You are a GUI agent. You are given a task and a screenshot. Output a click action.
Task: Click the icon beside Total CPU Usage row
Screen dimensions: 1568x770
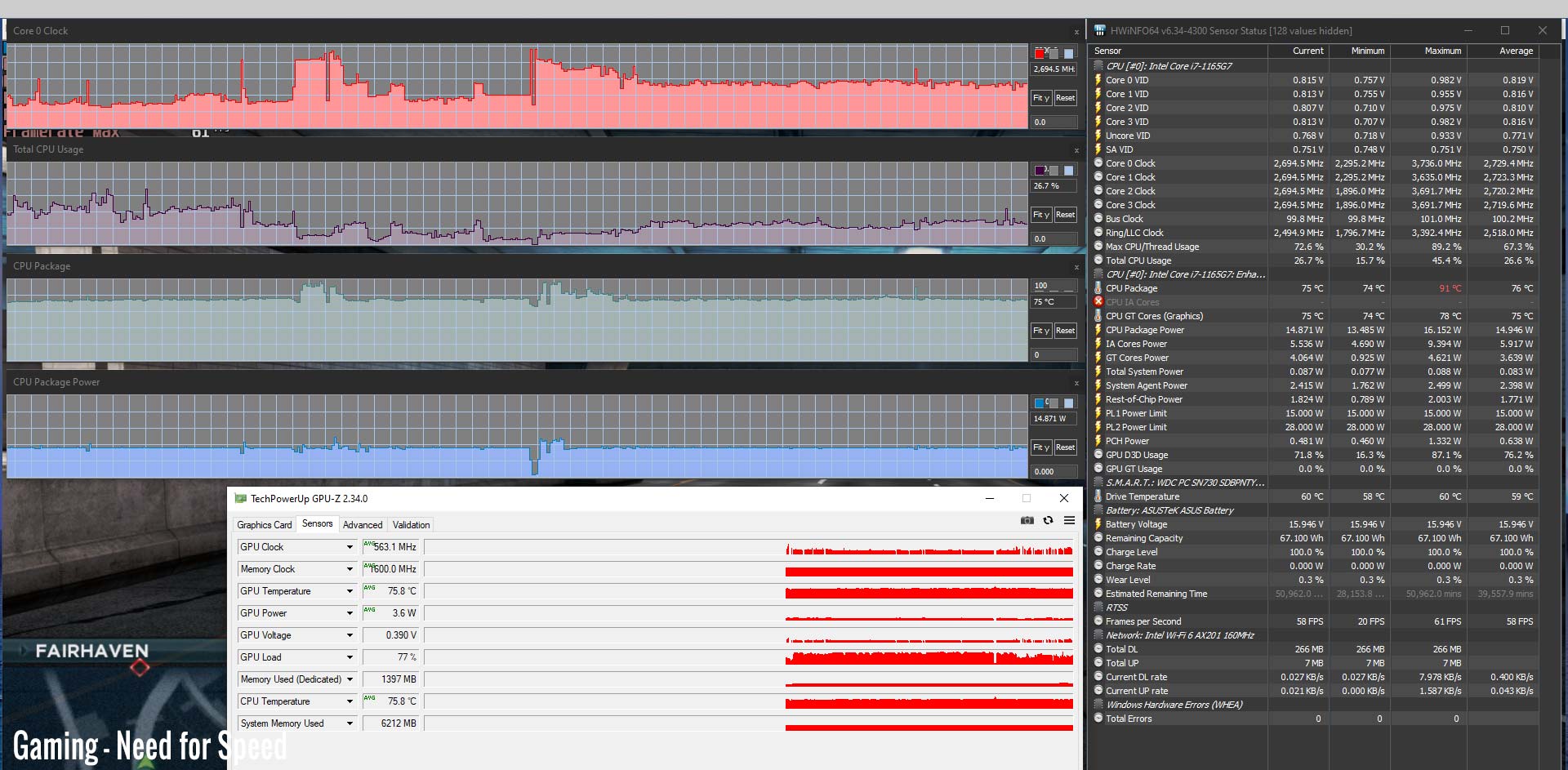(x=1098, y=260)
